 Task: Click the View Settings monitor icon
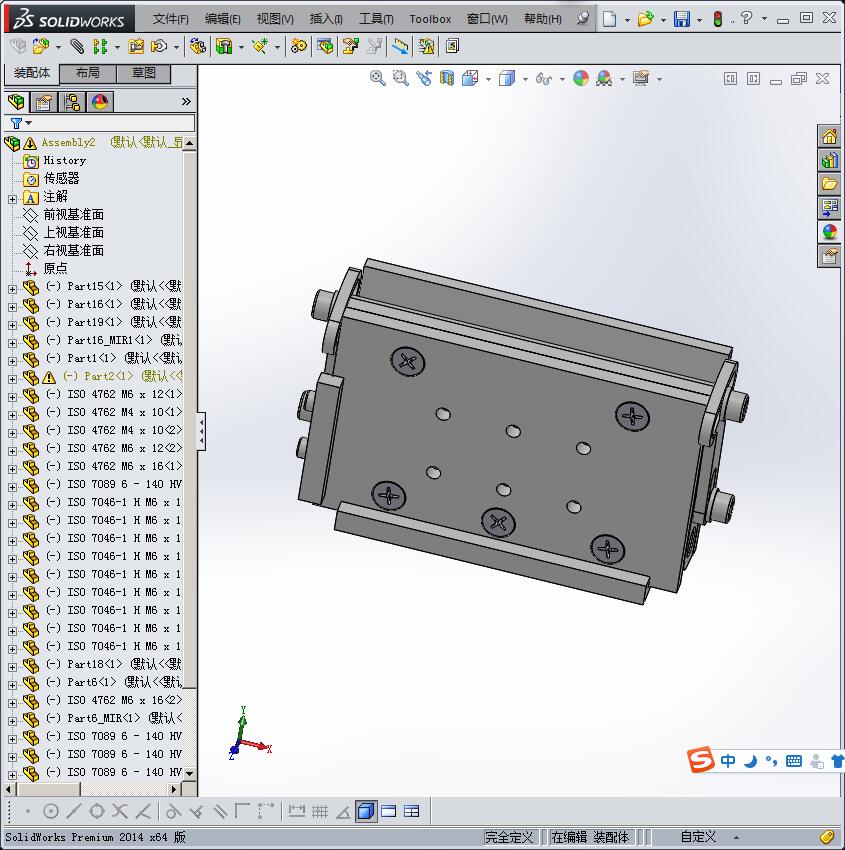pyautogui.click(x=641, y=79)
